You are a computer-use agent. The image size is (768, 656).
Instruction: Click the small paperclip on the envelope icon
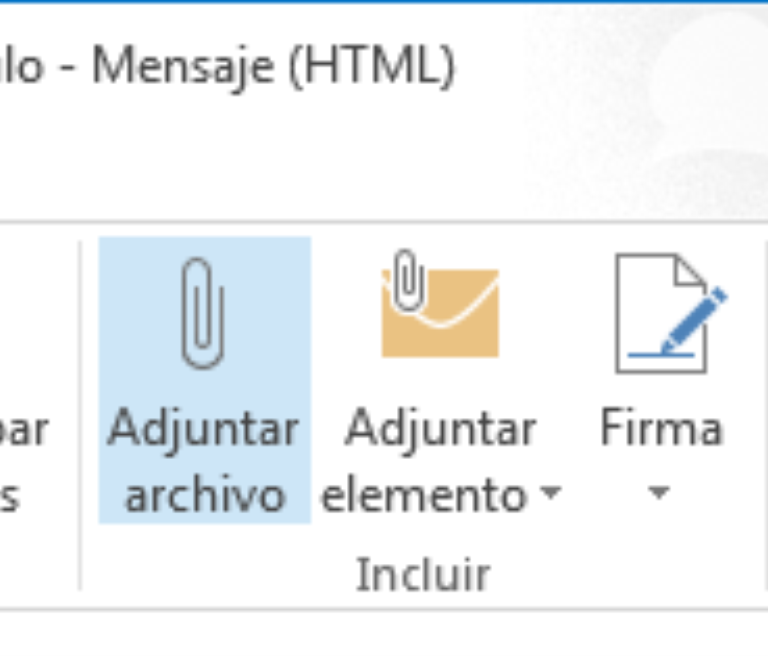click(x=408, y=281)
